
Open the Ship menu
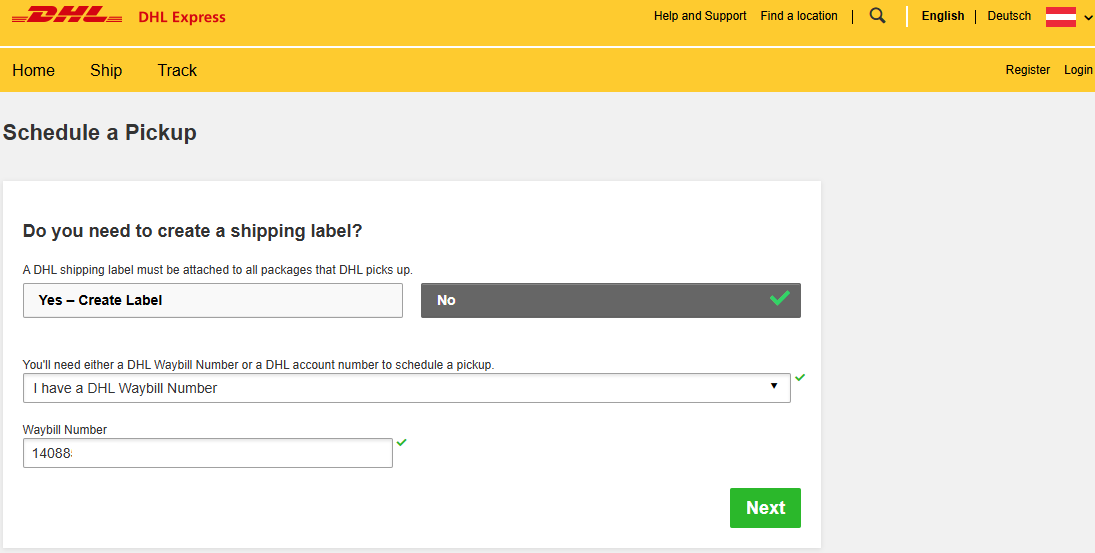coord(106,70)
